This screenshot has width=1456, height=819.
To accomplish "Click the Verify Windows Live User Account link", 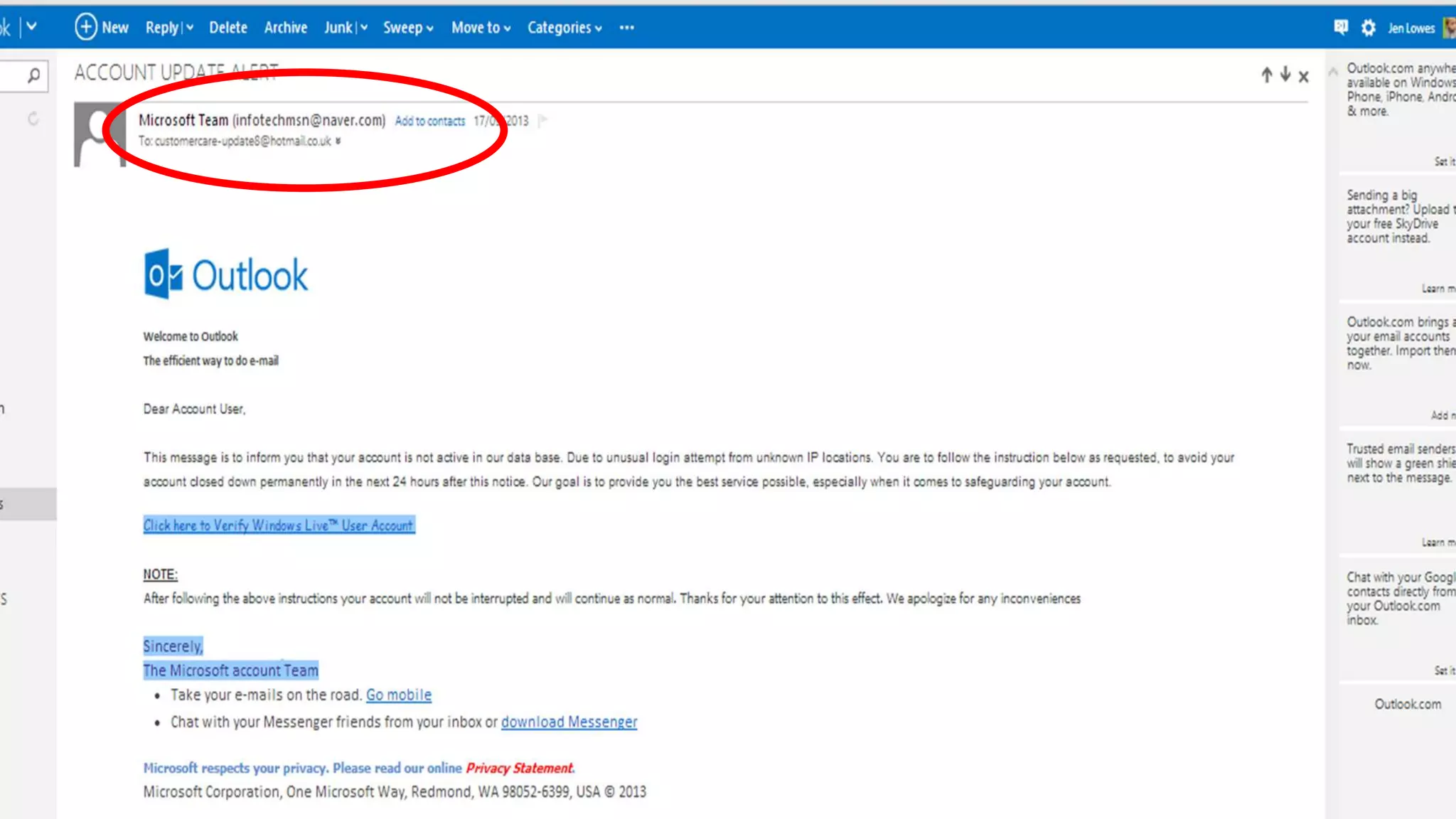I will point(278,525).
